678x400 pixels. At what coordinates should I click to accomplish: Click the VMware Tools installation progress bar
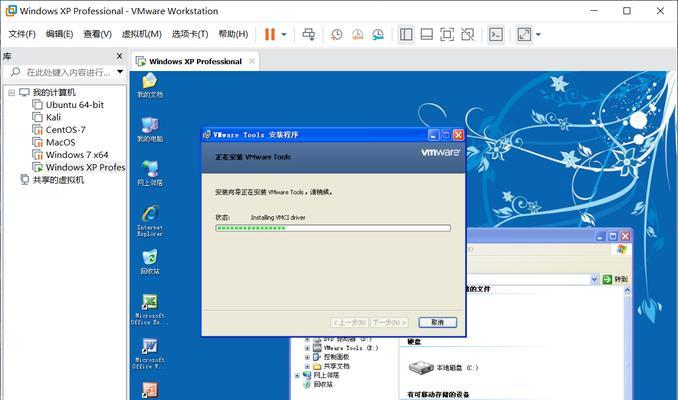333,228
